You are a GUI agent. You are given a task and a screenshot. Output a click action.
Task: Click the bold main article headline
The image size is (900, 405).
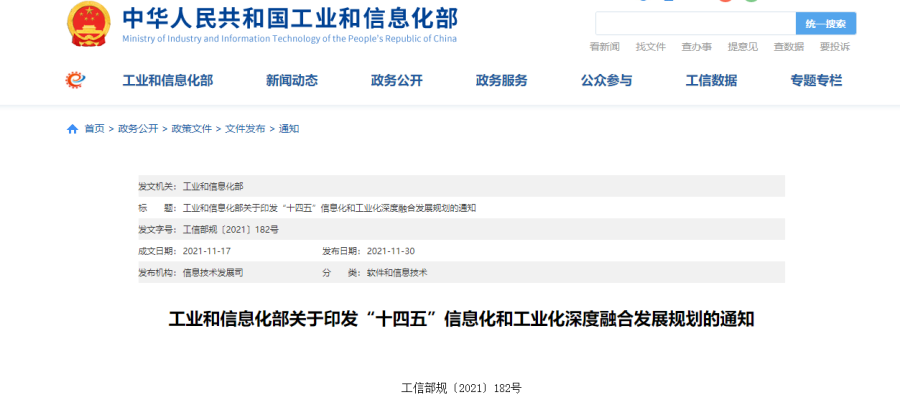point(461,320)
